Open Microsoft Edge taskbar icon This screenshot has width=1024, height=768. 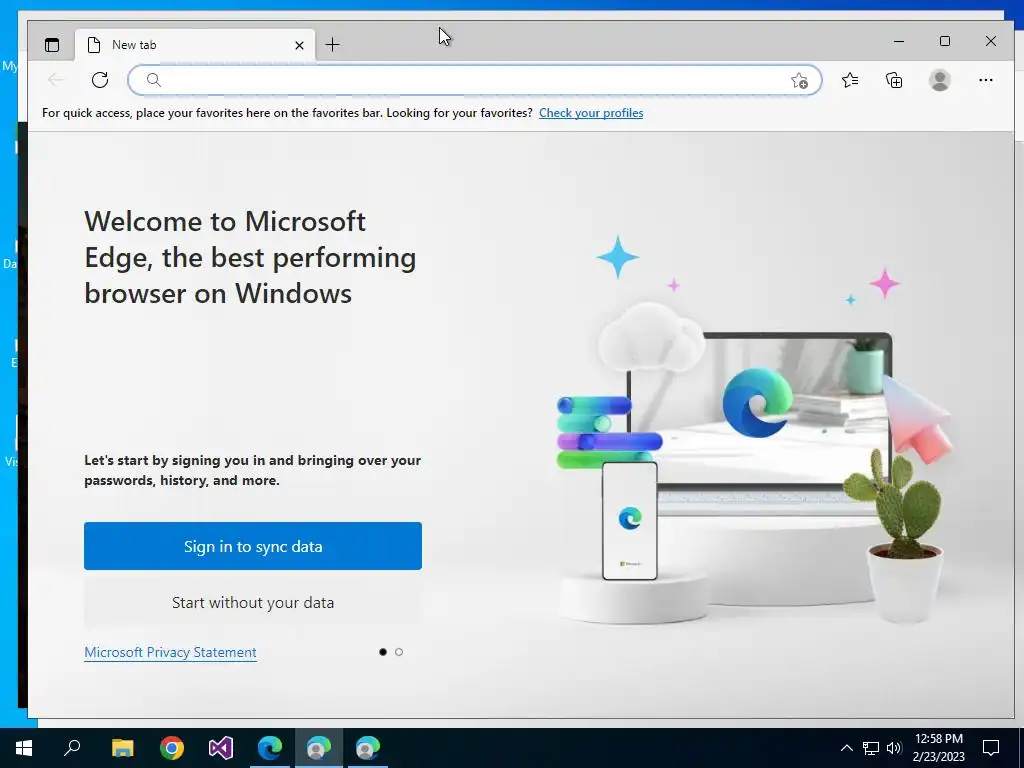coord(270,748)
